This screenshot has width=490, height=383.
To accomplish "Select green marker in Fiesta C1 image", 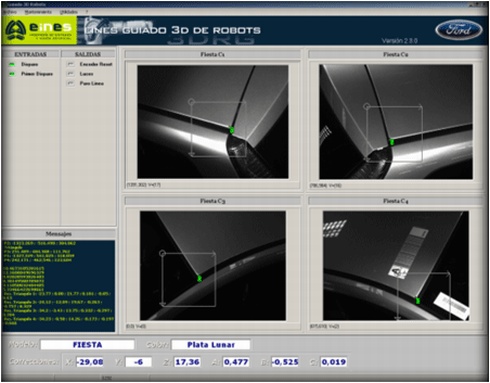I will tap(232, 130).
